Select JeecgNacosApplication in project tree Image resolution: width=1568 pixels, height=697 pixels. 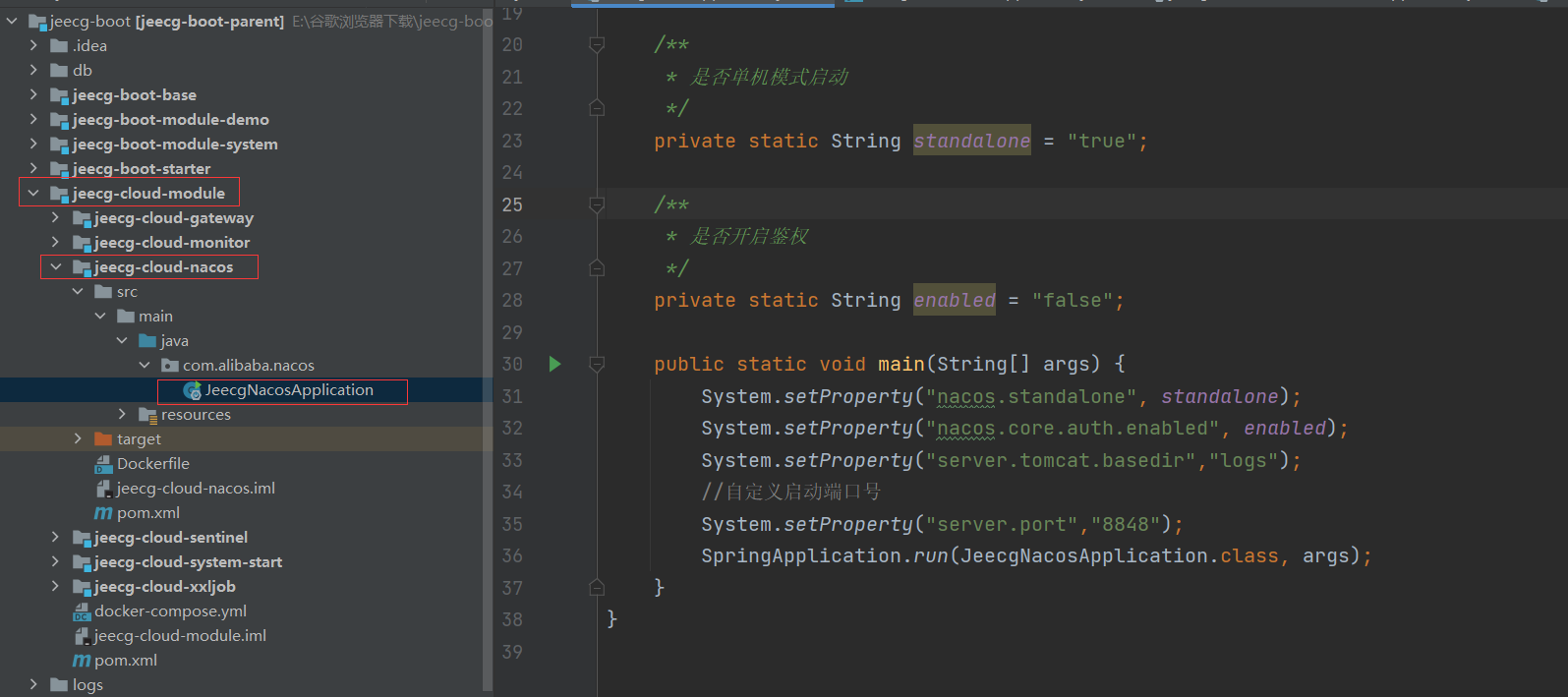tap(289, 390)
